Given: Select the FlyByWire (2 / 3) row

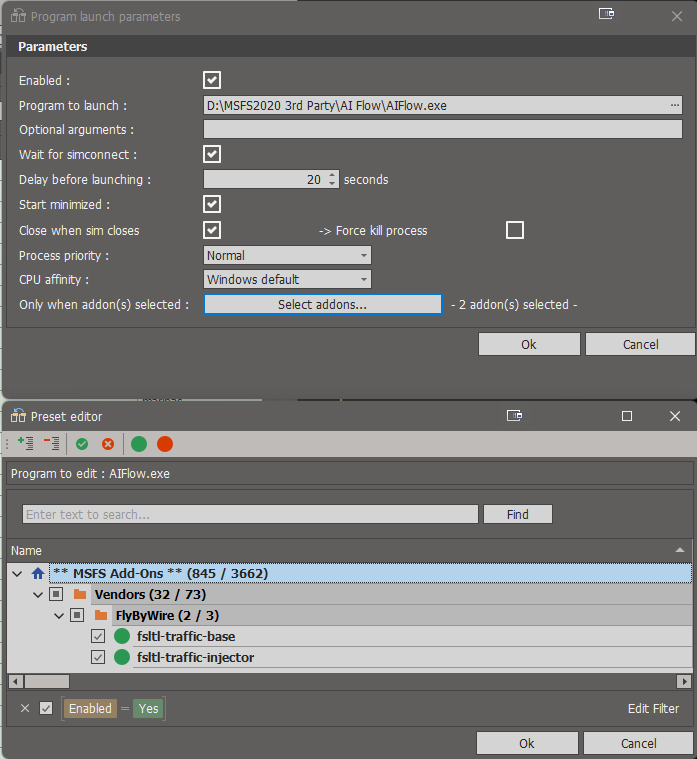Looking at the screenshot, I should point(402,615).
